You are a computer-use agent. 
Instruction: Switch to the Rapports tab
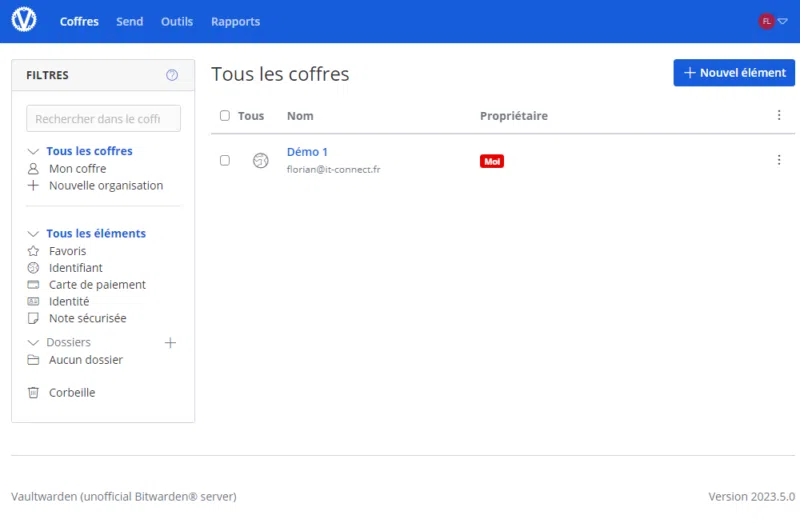tap(236, 21)
